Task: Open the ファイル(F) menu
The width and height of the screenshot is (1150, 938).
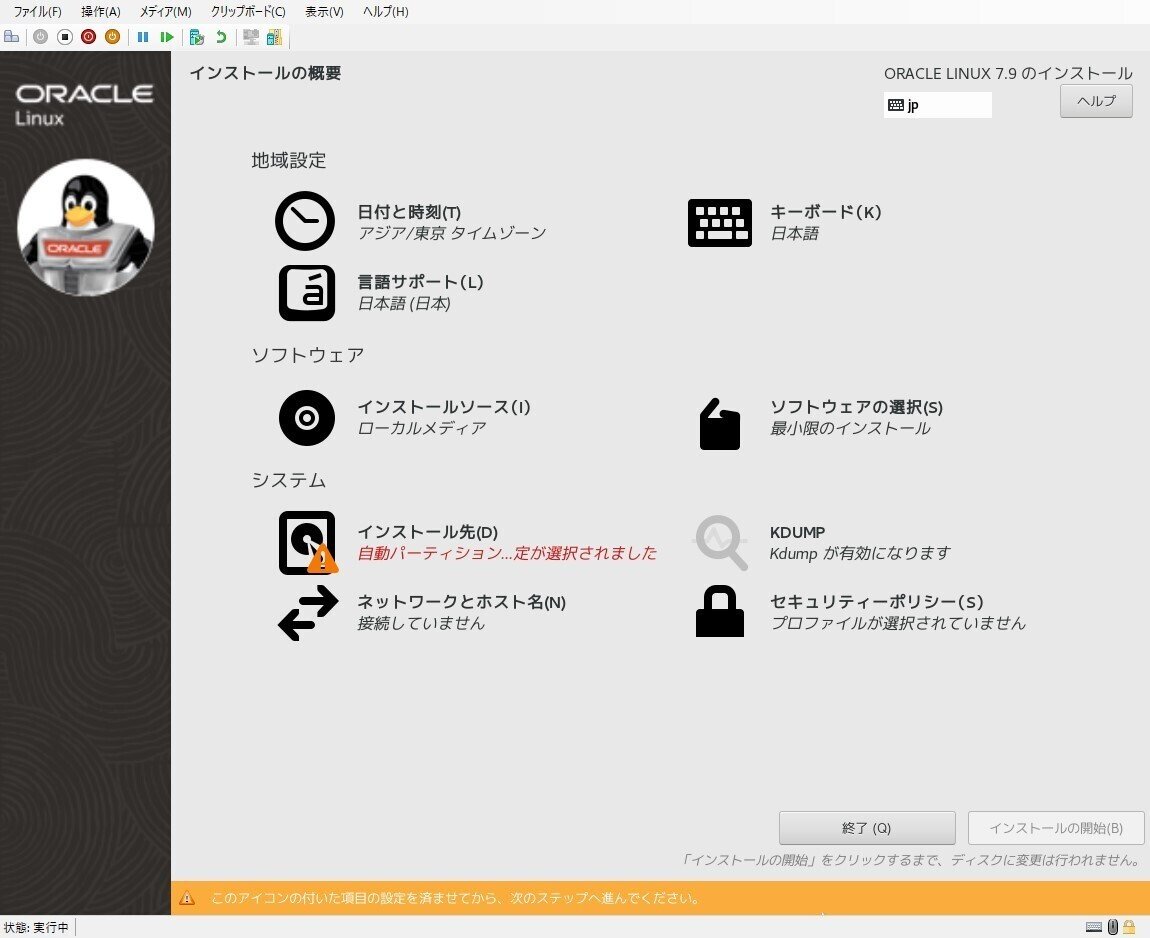Action: (x=37, y=12)
